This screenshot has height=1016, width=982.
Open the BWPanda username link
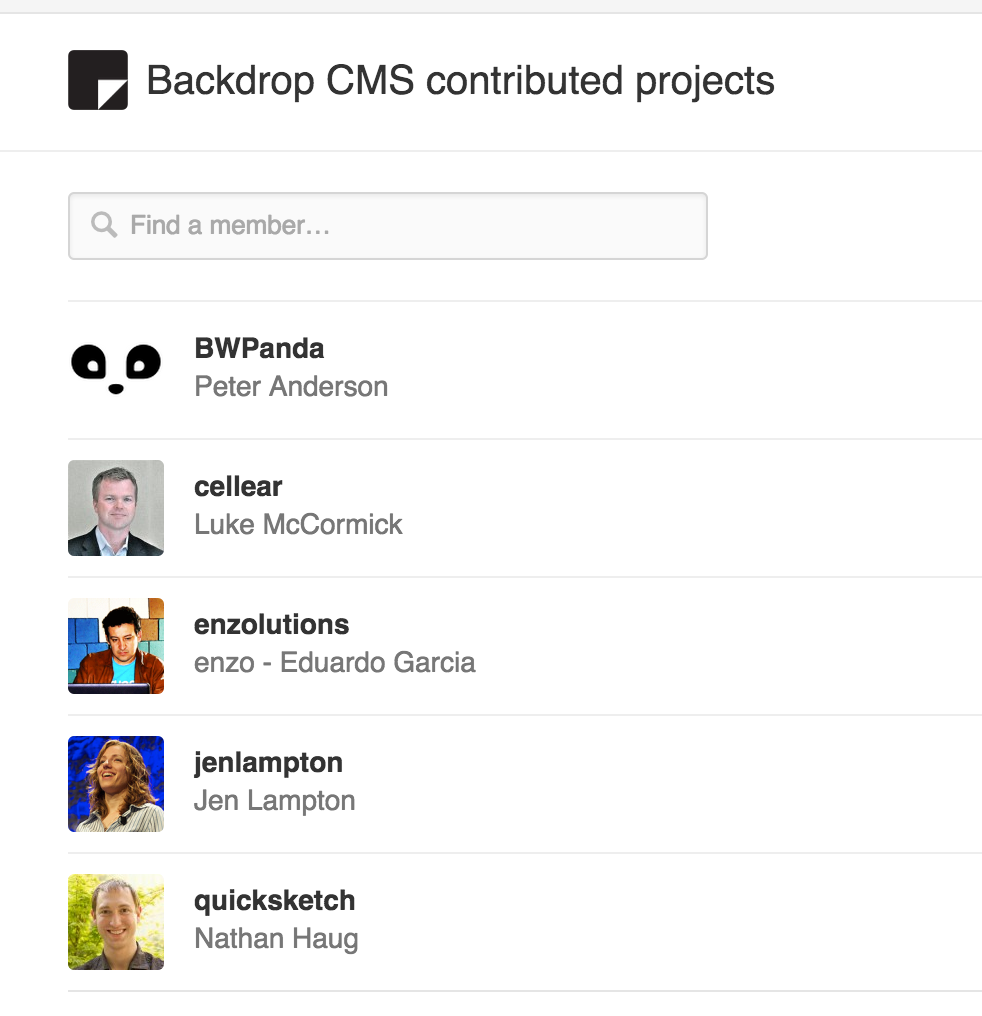click(259, 349)
